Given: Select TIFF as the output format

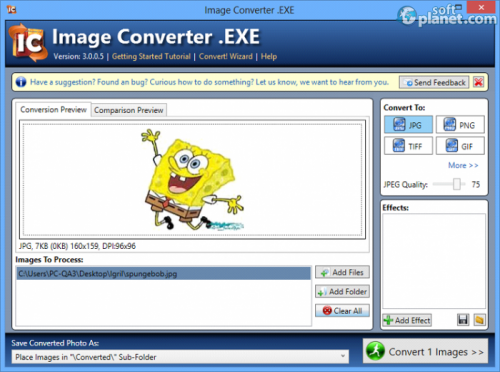Looking at the screenshot, I should click(408, 146).
